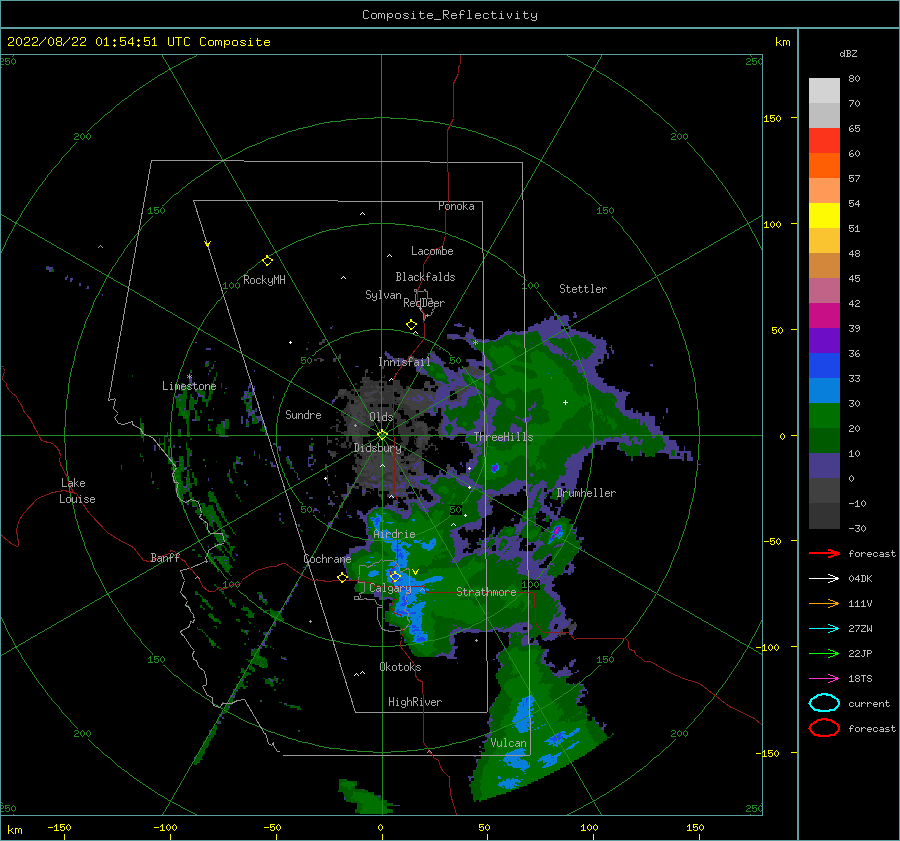Click the Lacombe city label

[432, 251]
